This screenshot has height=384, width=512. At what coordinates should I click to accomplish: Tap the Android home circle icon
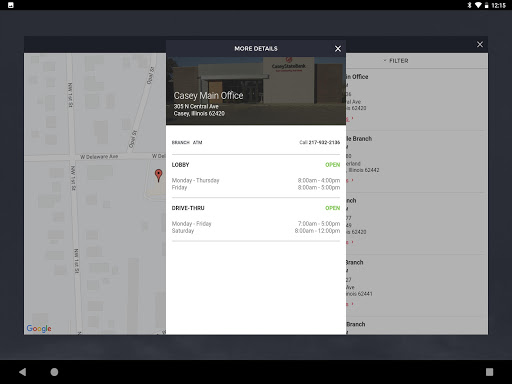tap(54, 372)
